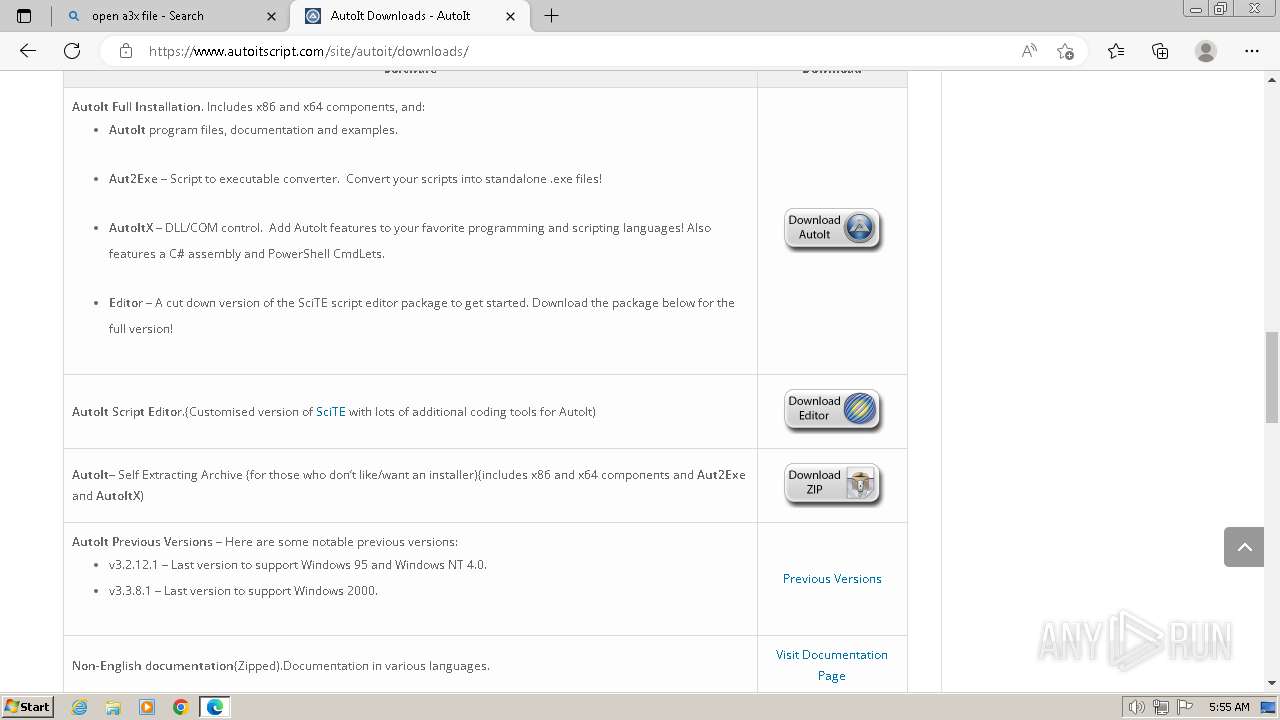Select the AutoIt Downloads tab

click(x=410, y=16)
